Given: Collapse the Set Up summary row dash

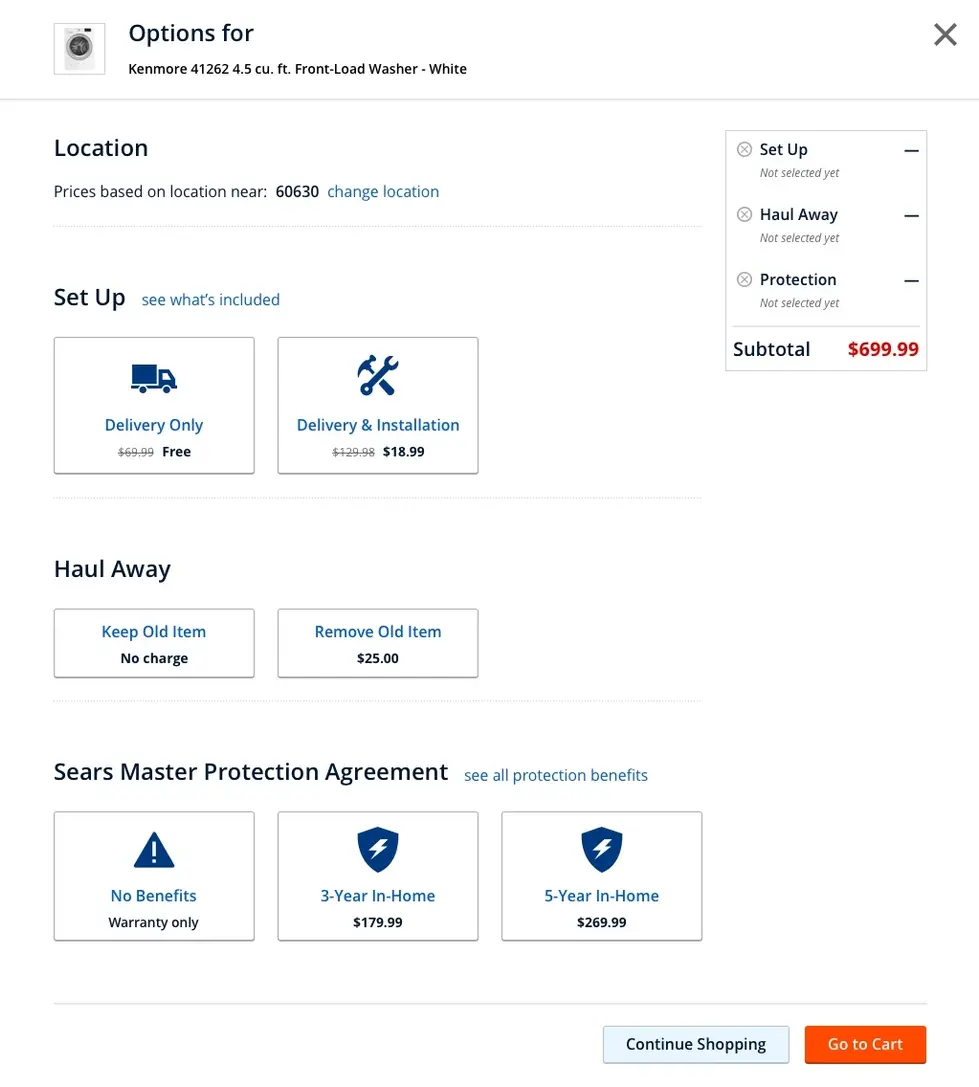Looking at the screenshot, I should click(912, 150).
